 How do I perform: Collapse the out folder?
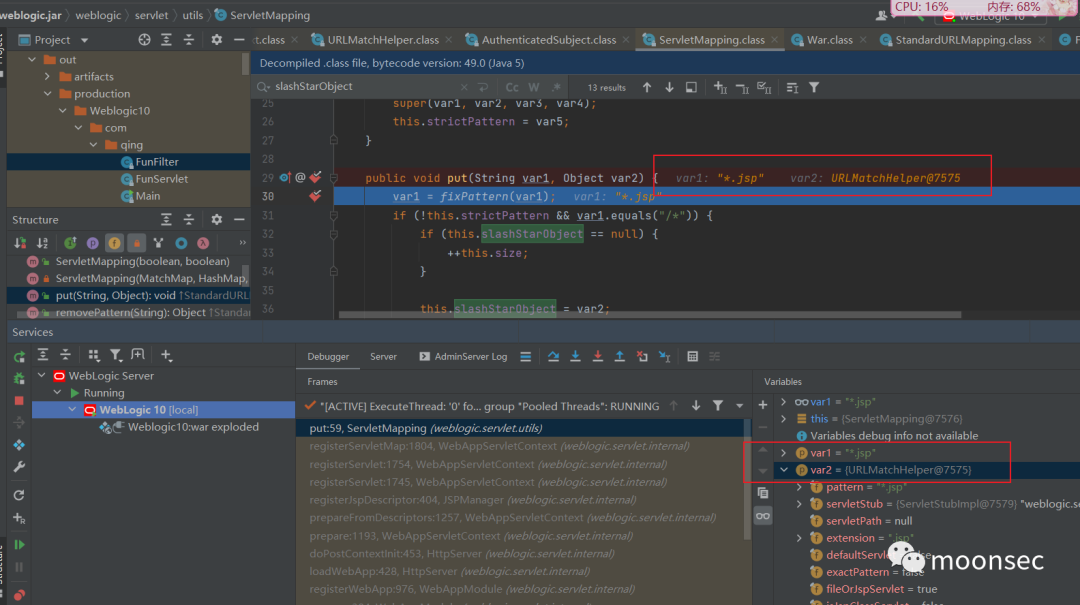[x=32, y=59]
